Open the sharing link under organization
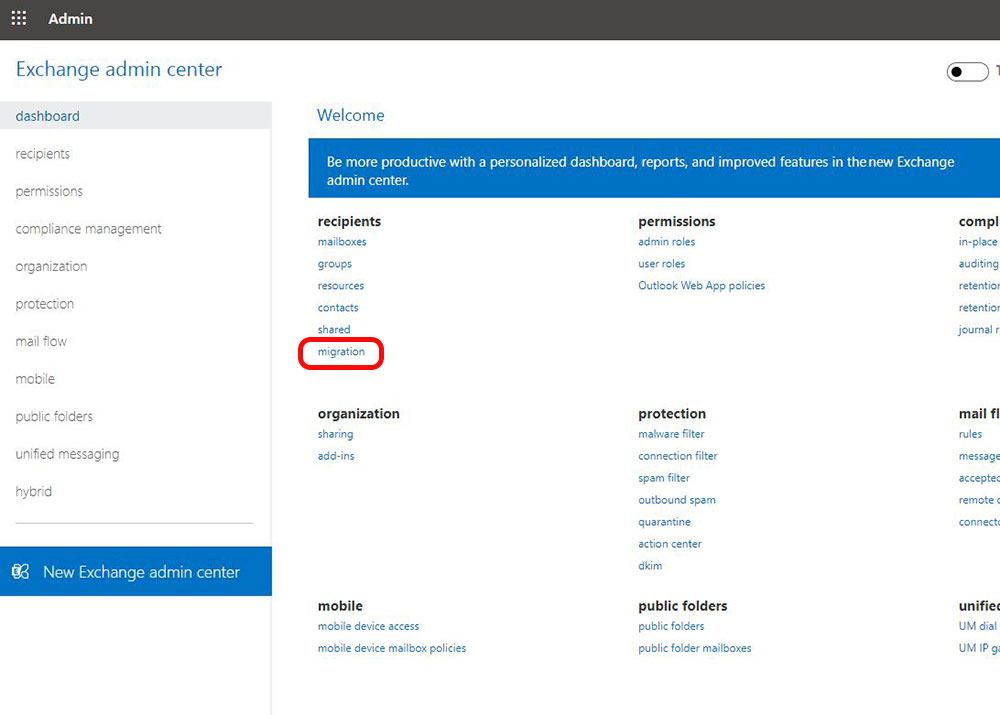Image resolution: width=1000 pixels, height=715 pixels. coord(335,434)
